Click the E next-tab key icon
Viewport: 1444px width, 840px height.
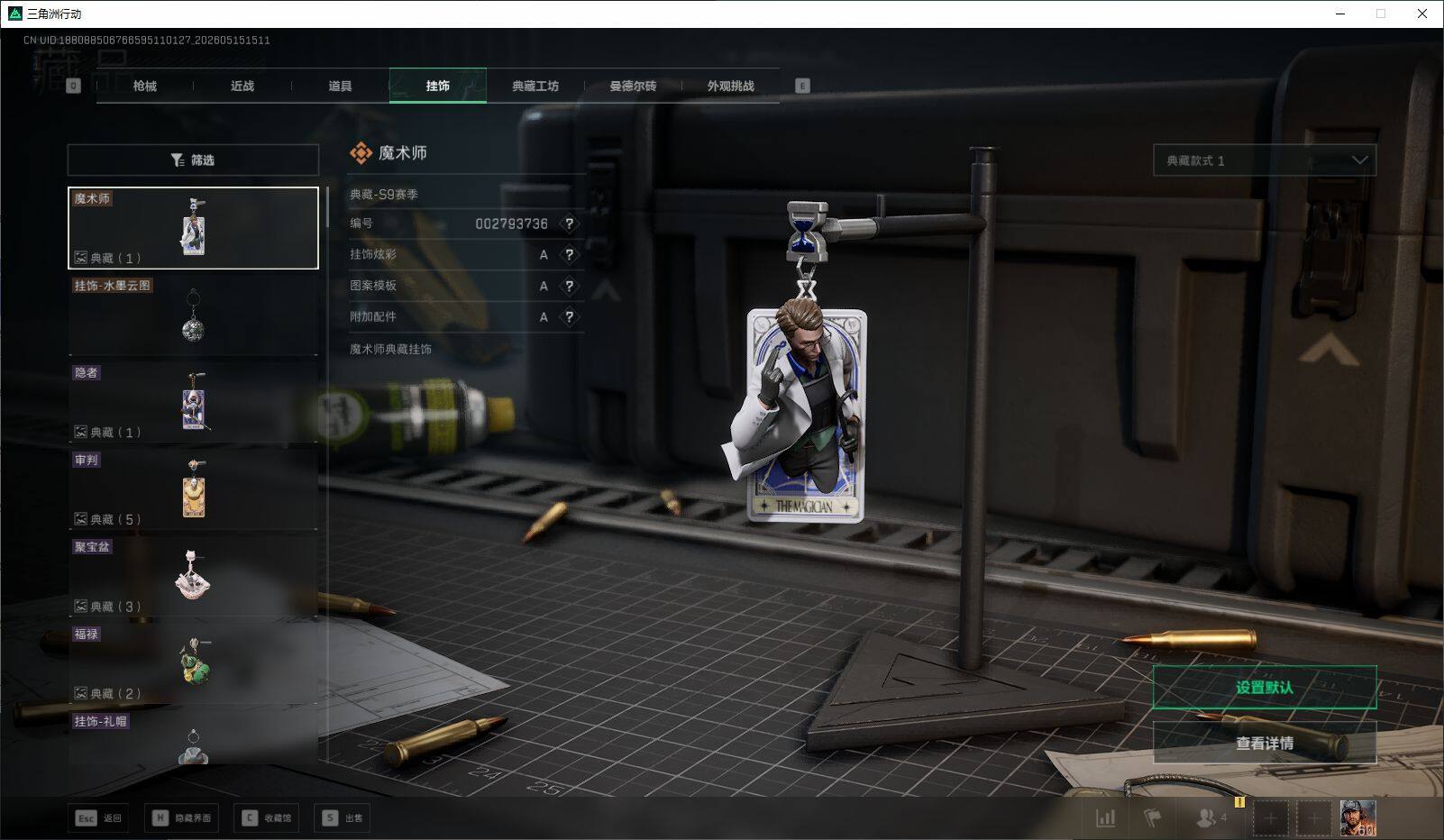coord(802,86)
